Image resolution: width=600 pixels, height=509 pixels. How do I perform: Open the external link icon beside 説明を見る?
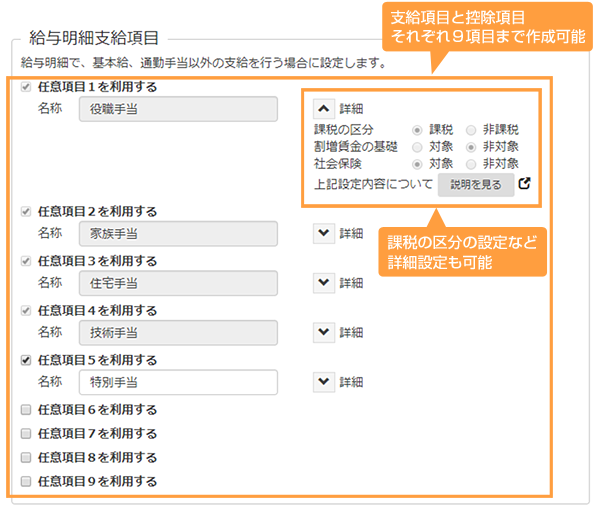[524, 184]
